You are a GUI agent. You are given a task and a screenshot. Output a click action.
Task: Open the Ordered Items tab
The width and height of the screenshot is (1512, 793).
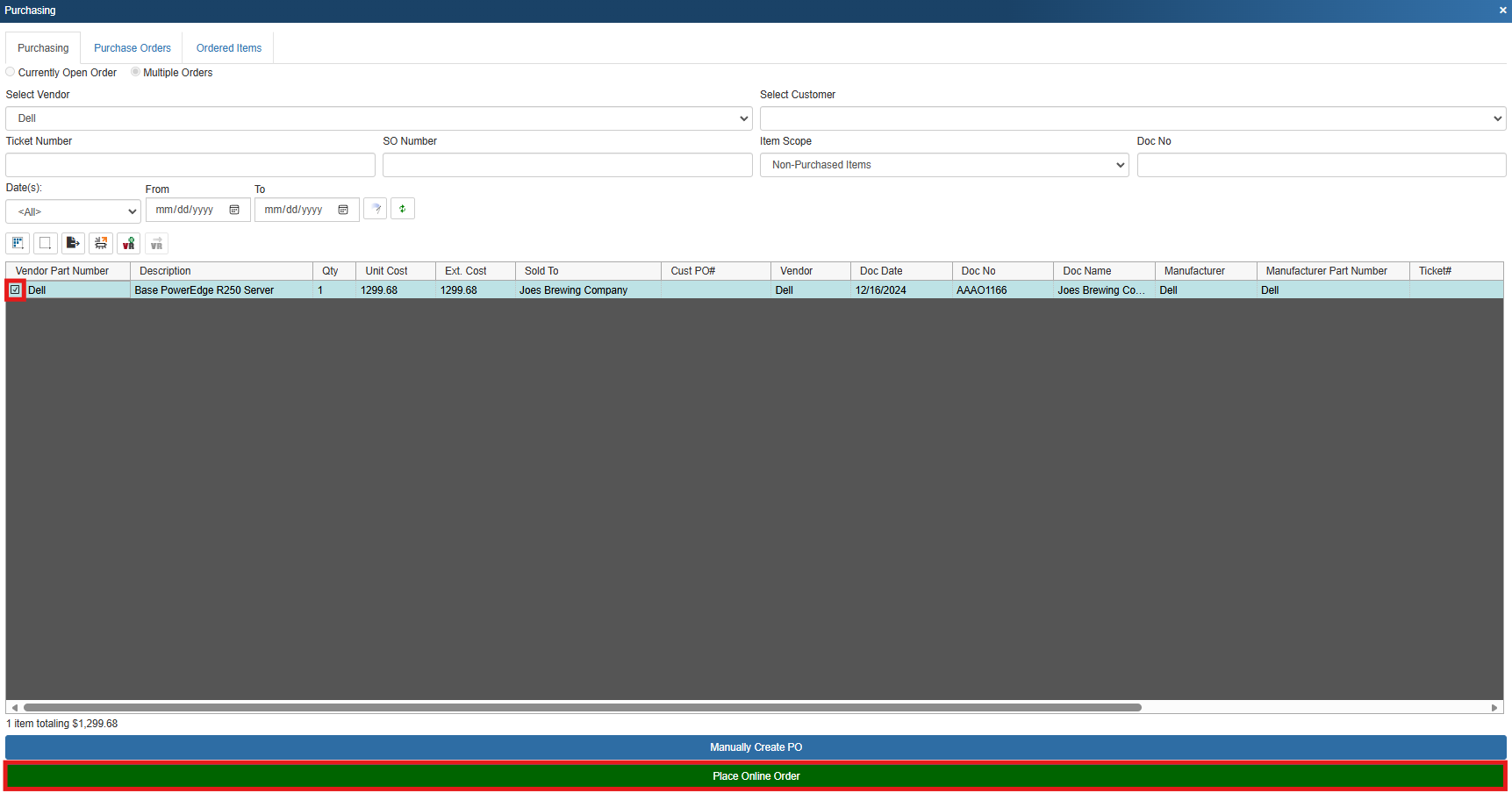[229, 48]
